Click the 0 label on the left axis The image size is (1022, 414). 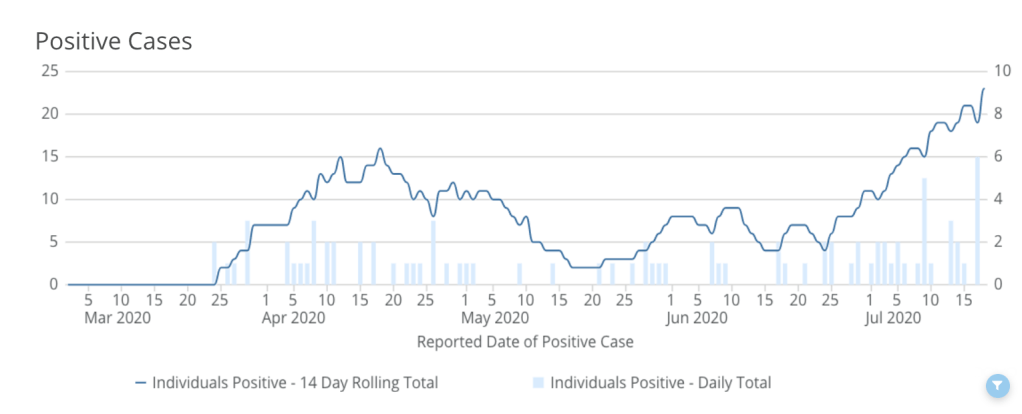click(x=54, y=284)
